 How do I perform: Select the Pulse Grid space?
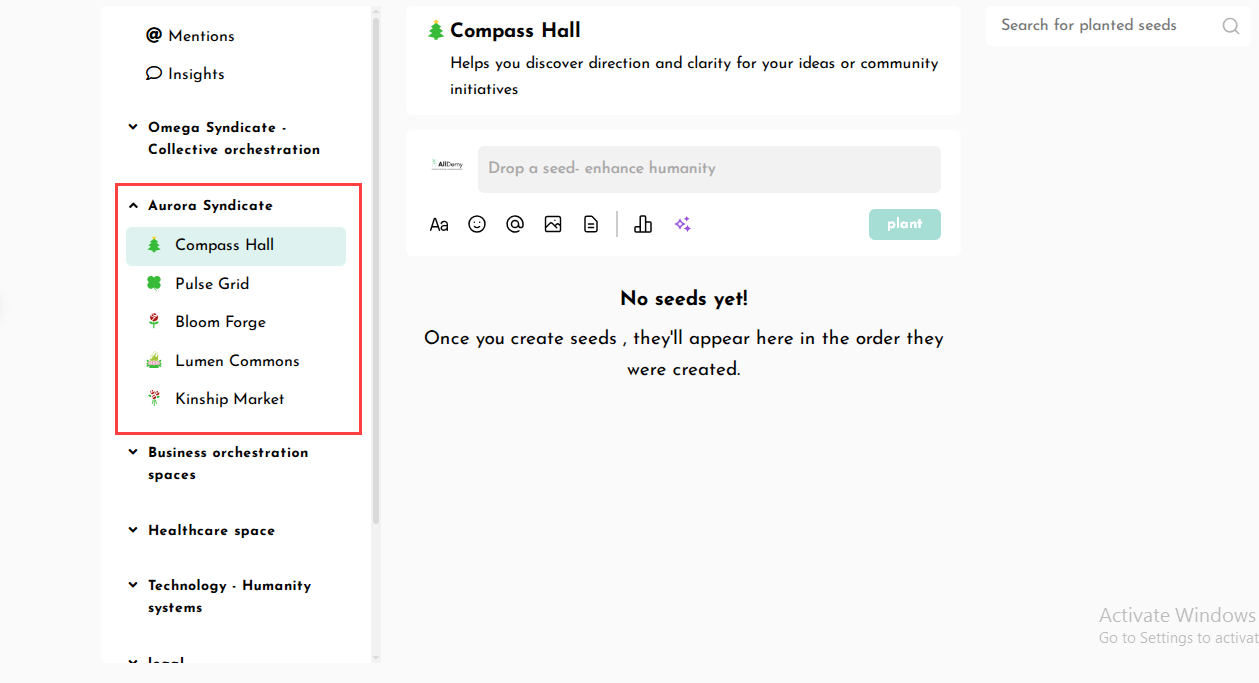[212, 284]
